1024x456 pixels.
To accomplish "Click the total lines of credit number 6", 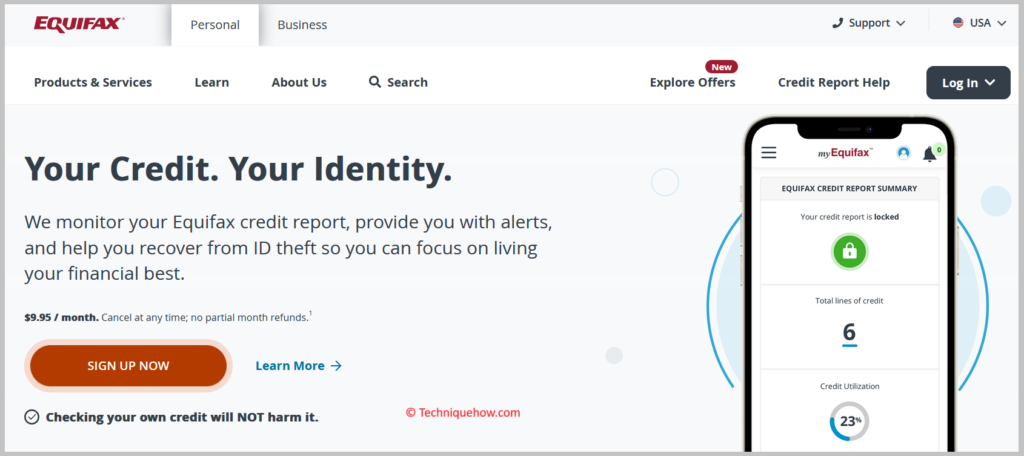I will pos(849,333).
